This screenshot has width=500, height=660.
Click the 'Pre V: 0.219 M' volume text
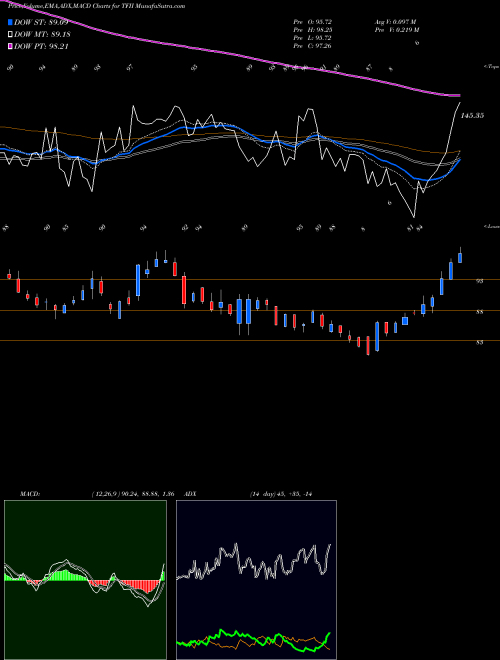(x=396, y=30)
